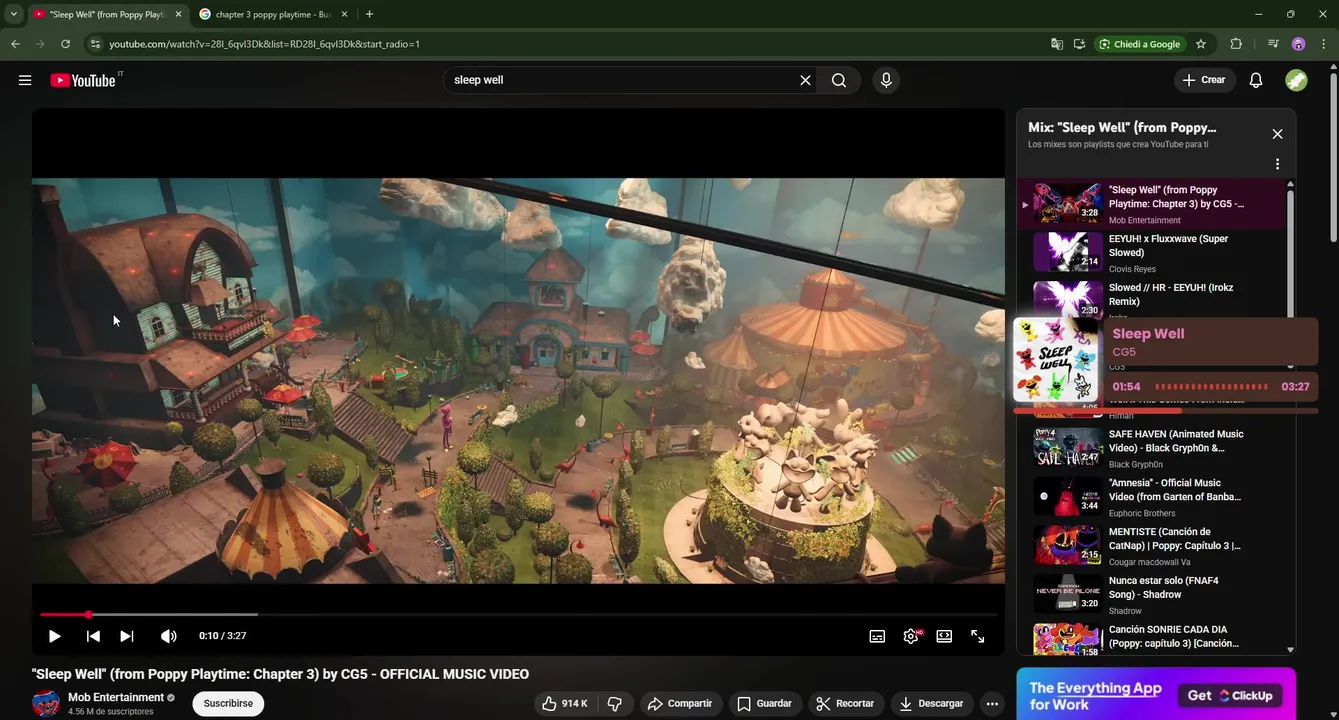Seek on the video progress bar

pos(518,614)
